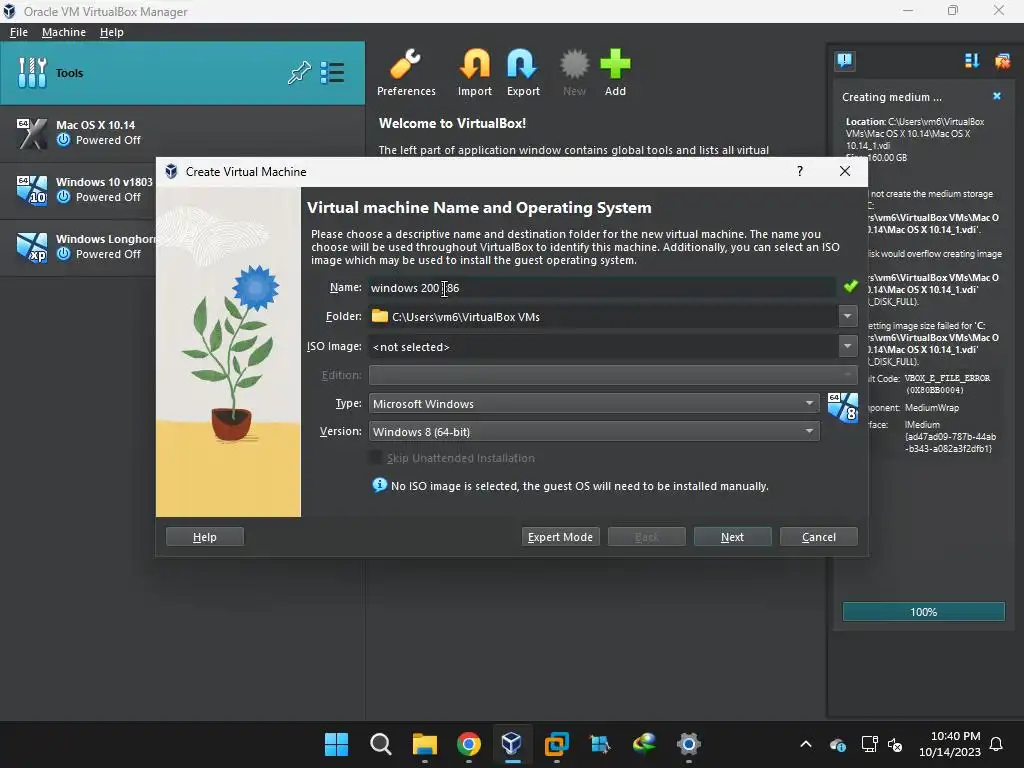
Task: Open File Explorer from taskbar
Action: click(x=424, y=744)
